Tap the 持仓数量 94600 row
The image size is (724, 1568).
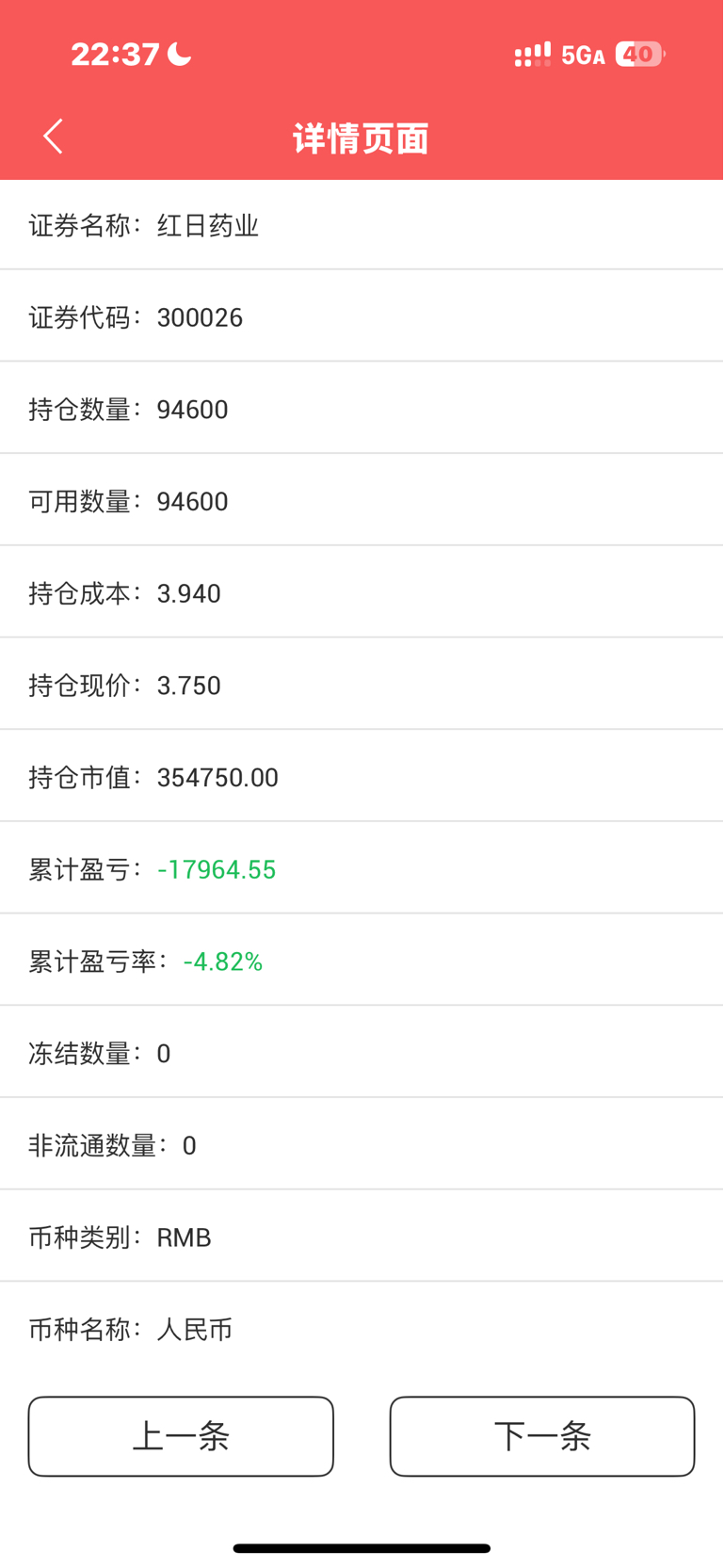coord(362,409)
